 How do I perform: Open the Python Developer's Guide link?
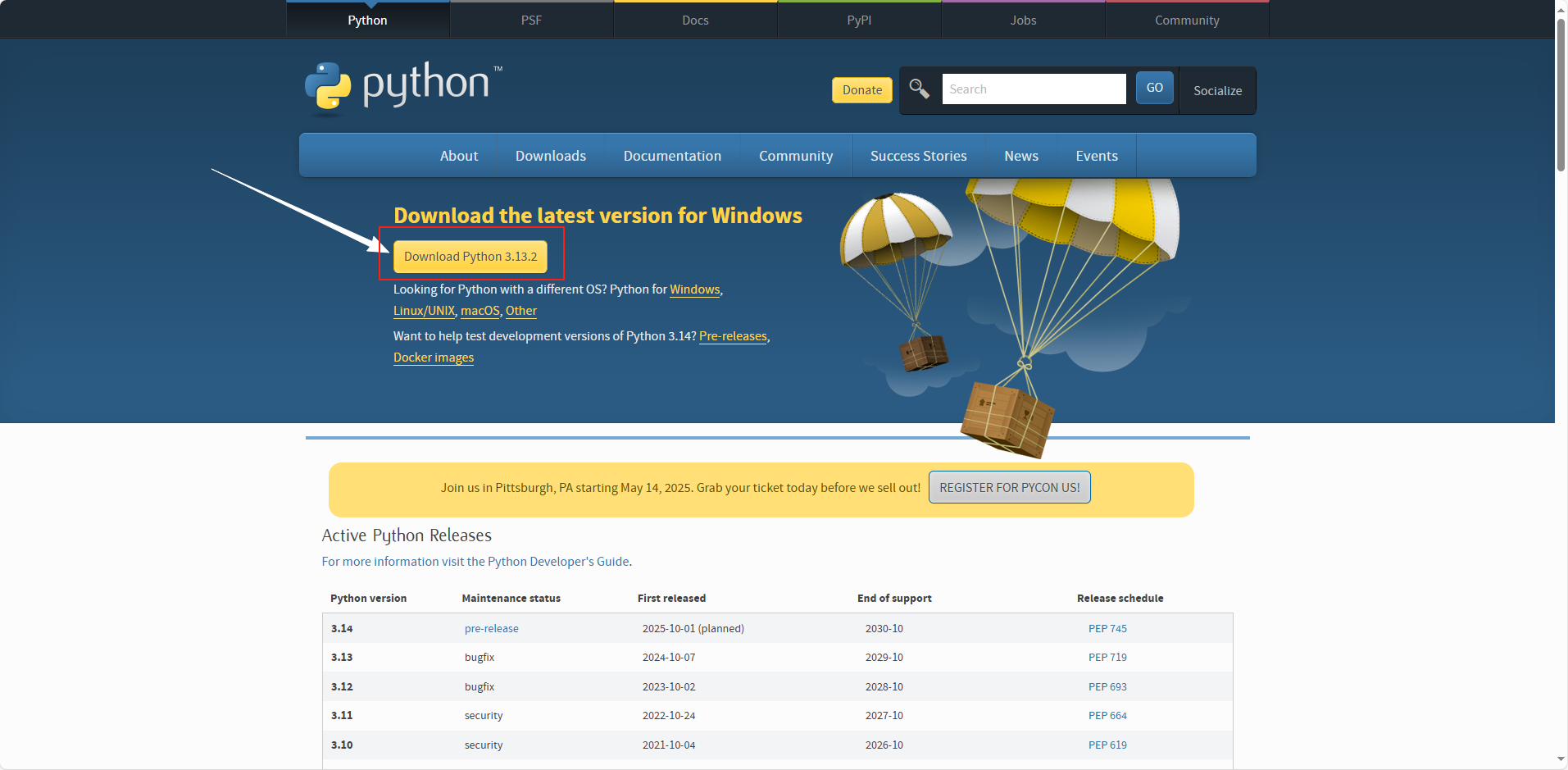coord(556,562)
